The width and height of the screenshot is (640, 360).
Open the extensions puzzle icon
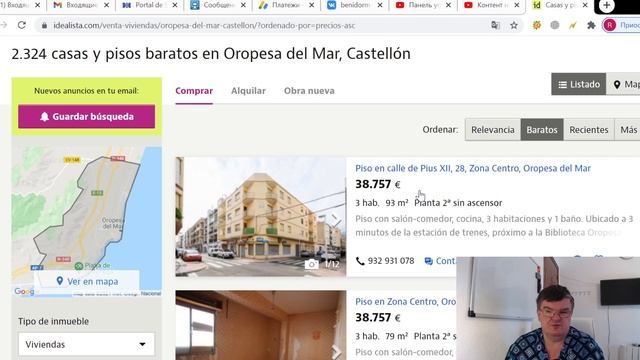point(591,25)
